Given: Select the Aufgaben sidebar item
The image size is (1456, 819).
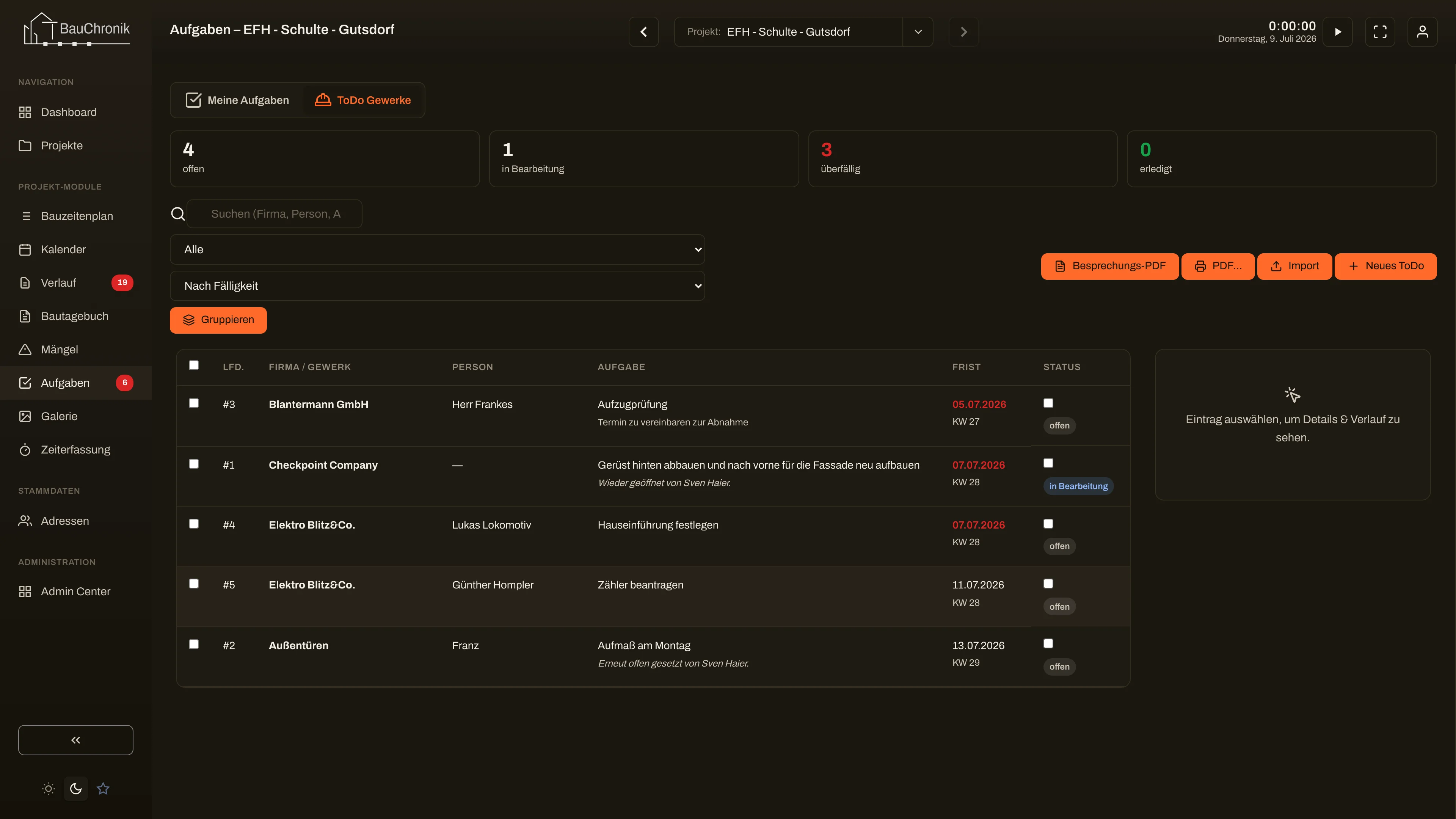Looking at the screenshot, I should pos(76,383).
